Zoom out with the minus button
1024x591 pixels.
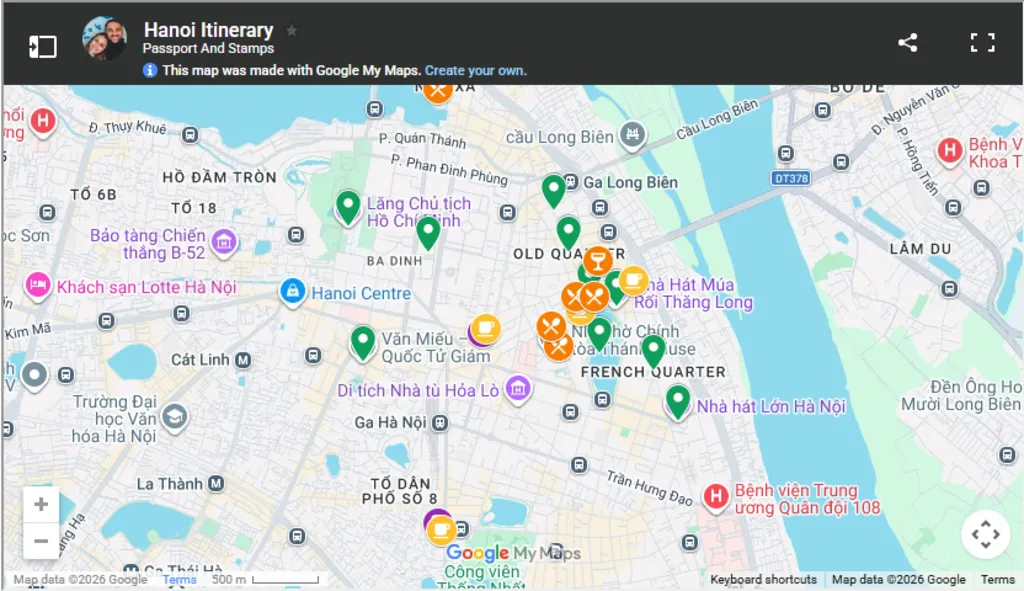pyautogui.click(x=41, y=541)
